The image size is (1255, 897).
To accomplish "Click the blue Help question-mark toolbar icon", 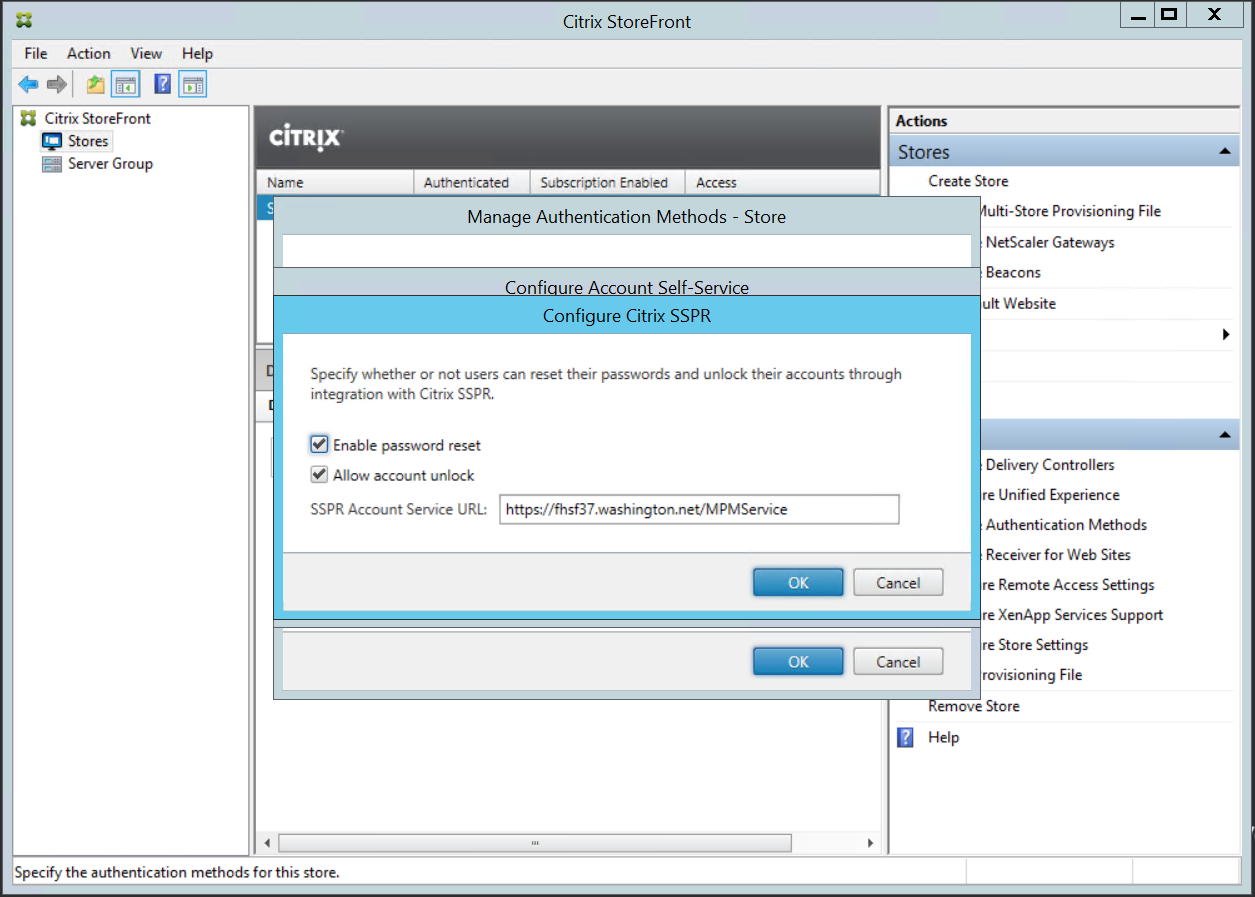I will click(x=162, y=85).
